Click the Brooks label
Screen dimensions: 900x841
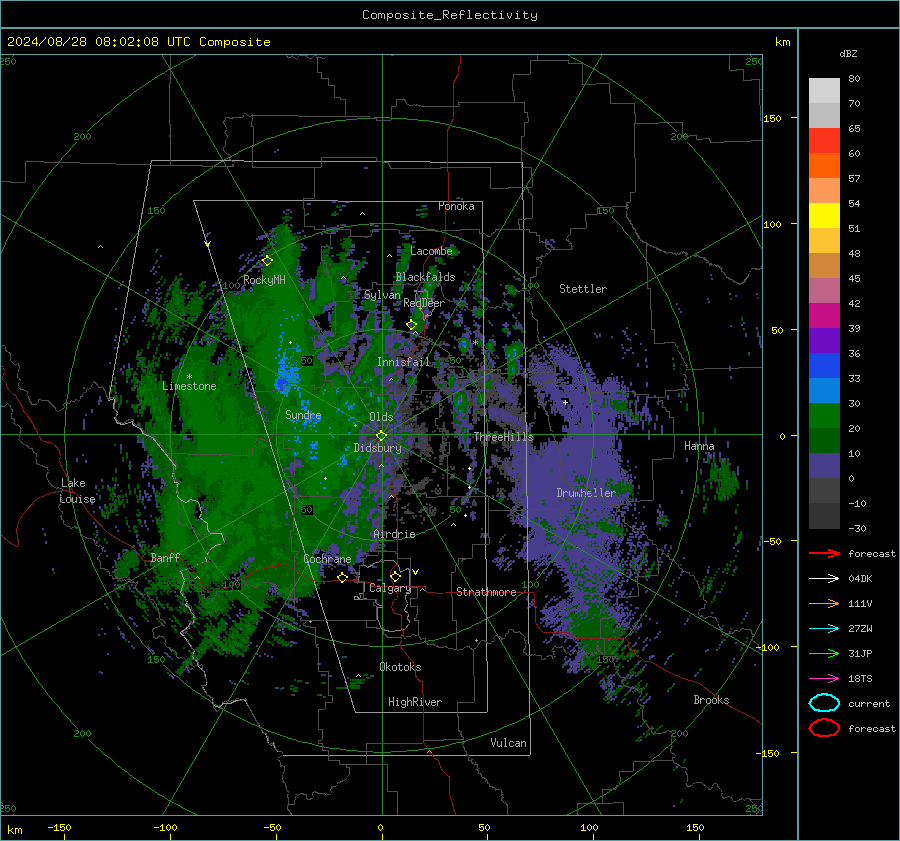tap(711, 700)
